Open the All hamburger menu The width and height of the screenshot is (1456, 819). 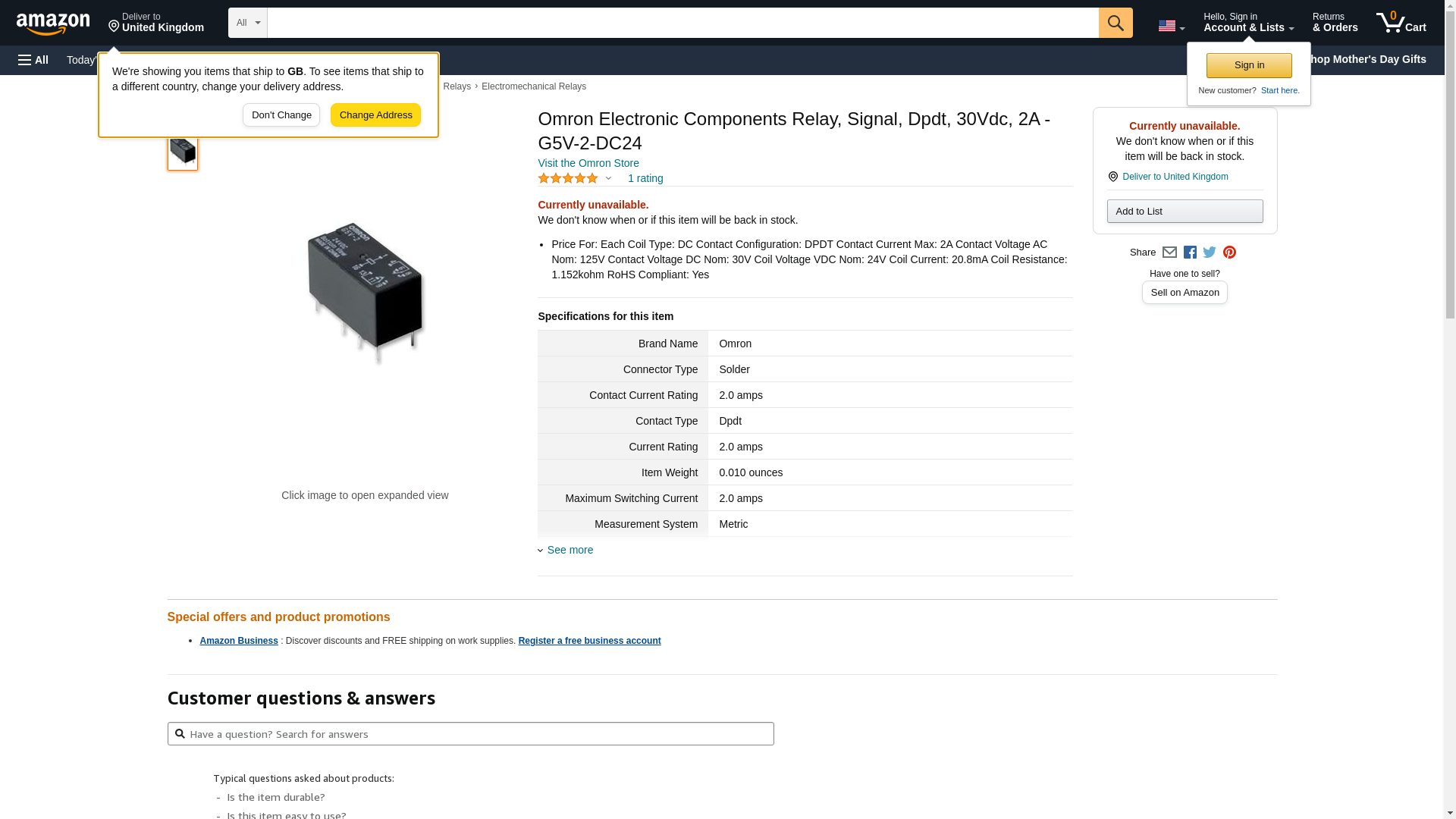(33, 60)
